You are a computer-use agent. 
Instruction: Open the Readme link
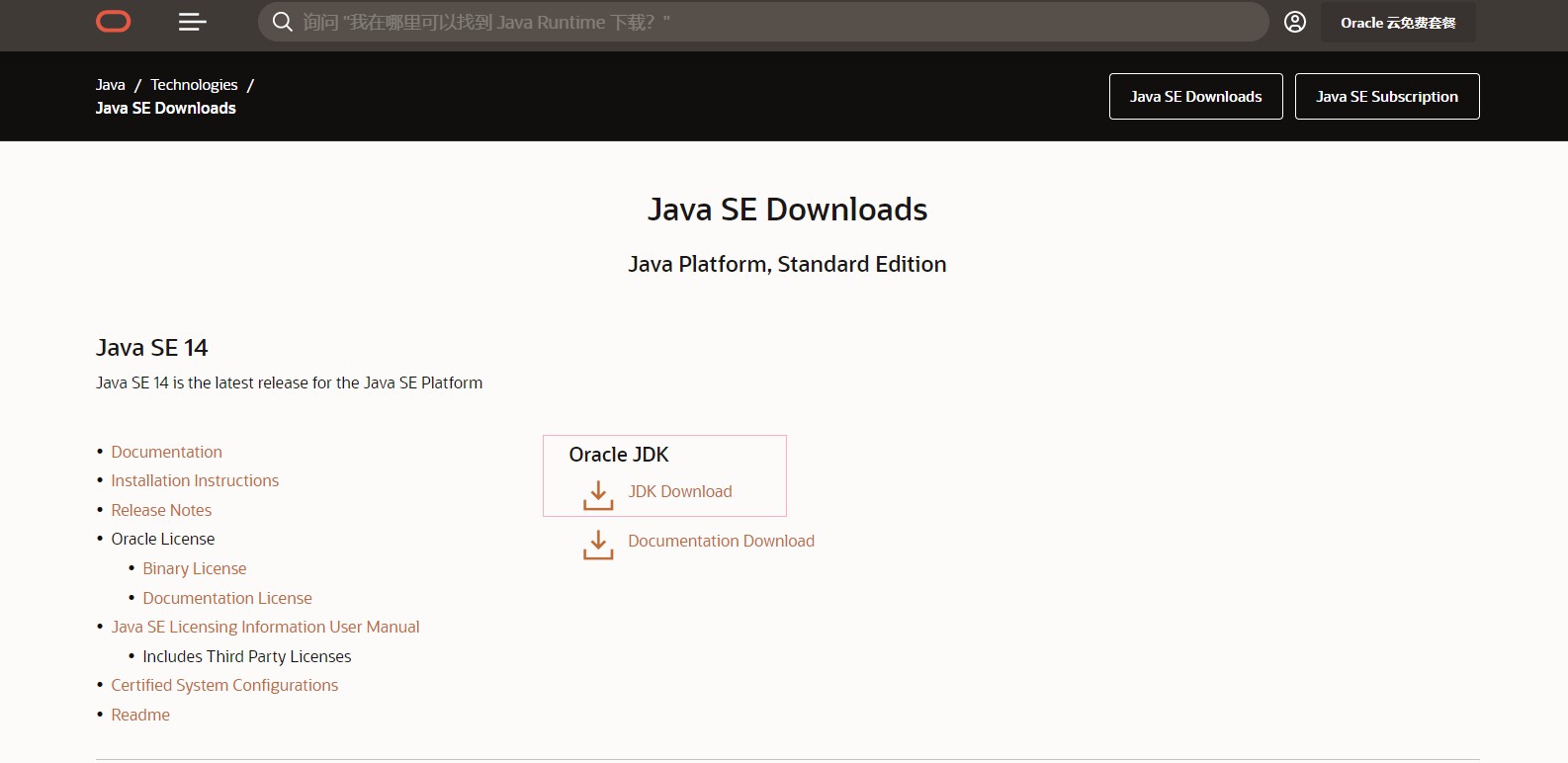[140, 715]
